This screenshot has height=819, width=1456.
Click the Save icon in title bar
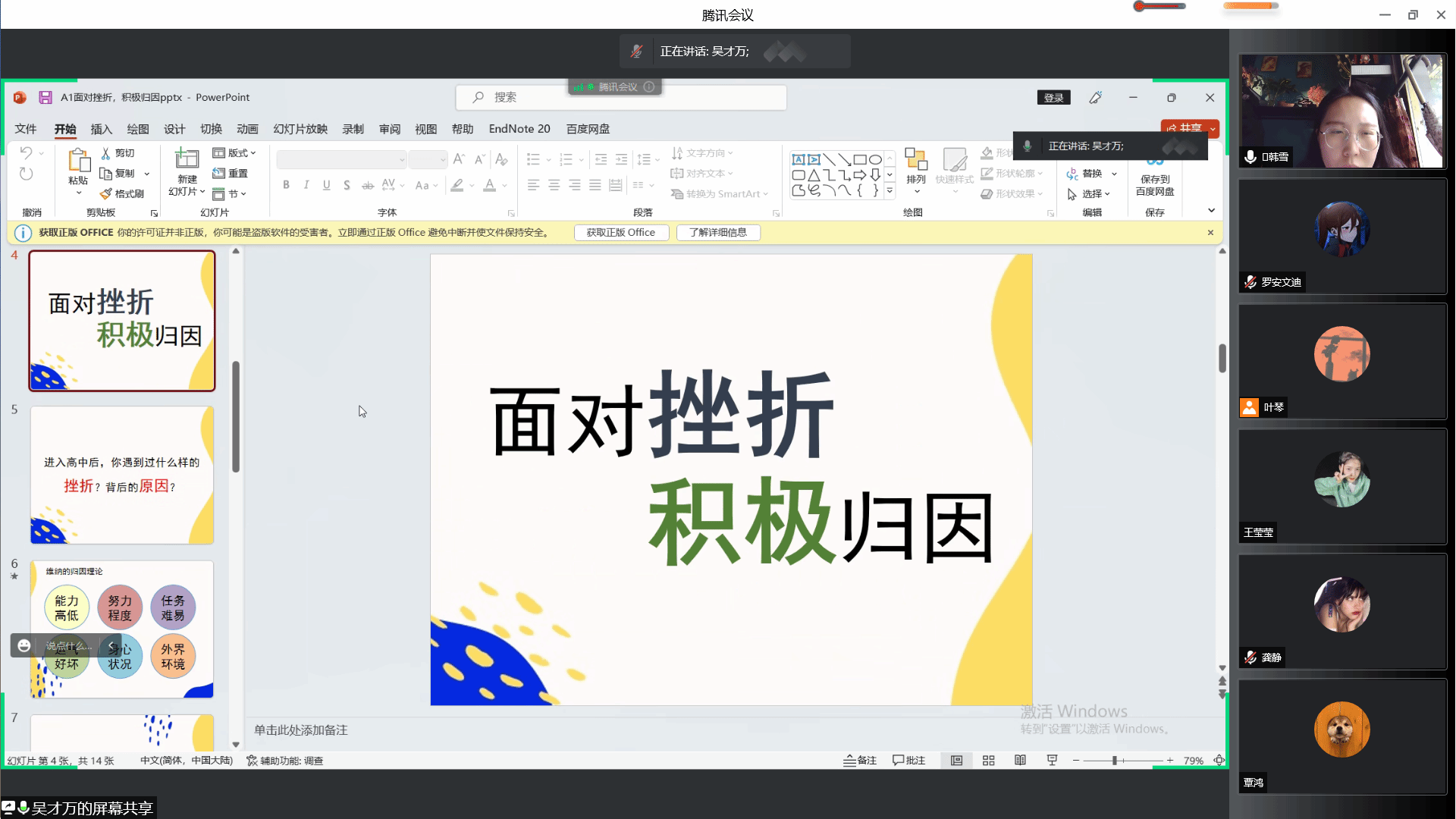coord(45,97)
